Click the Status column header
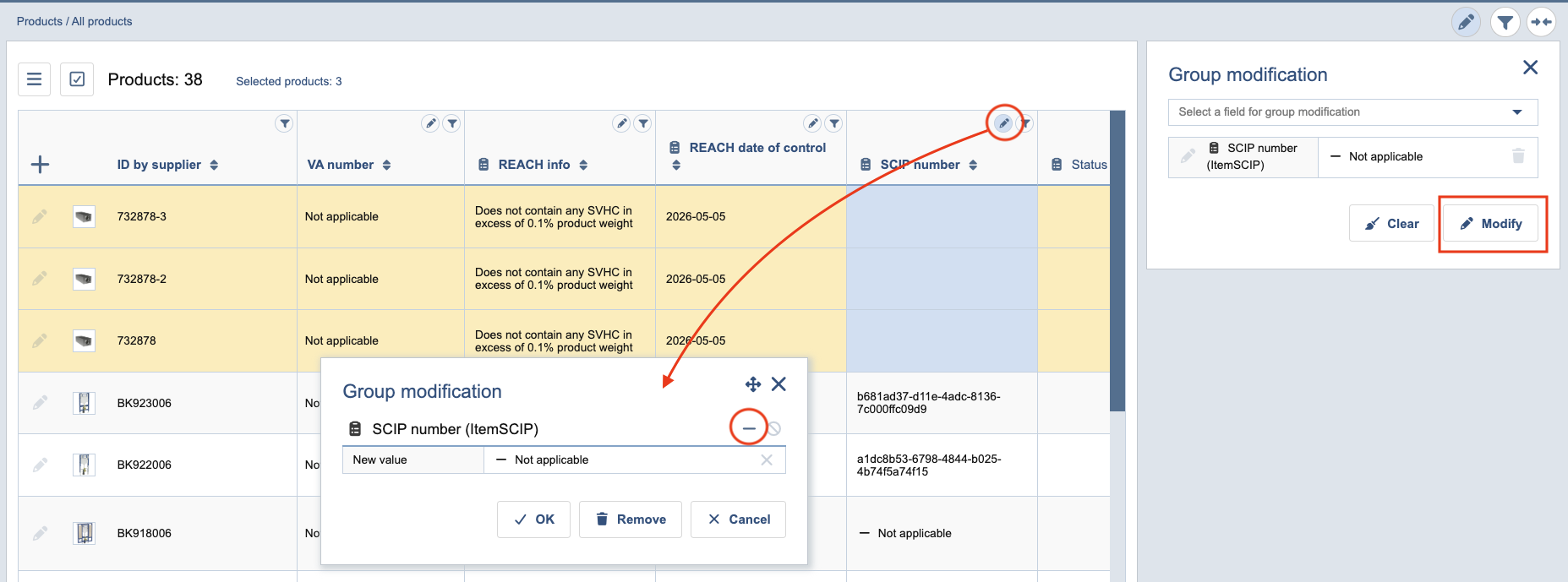This screenshot has width=1568, height=582. (1089, 165)
